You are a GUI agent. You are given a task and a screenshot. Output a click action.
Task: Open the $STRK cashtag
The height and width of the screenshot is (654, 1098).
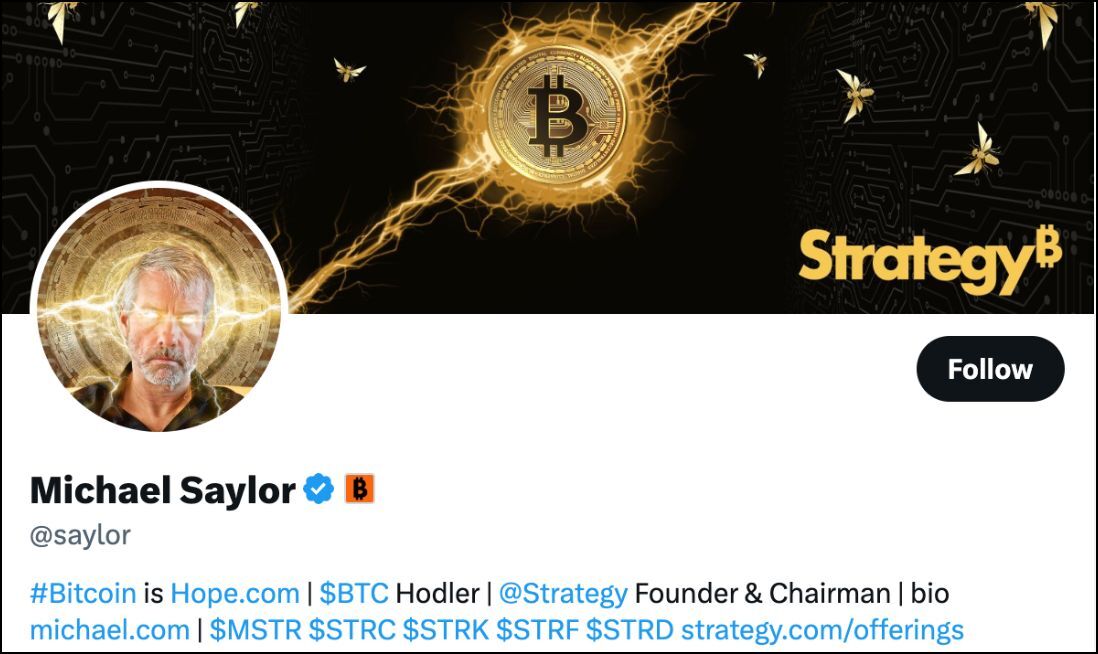point(445,629)
